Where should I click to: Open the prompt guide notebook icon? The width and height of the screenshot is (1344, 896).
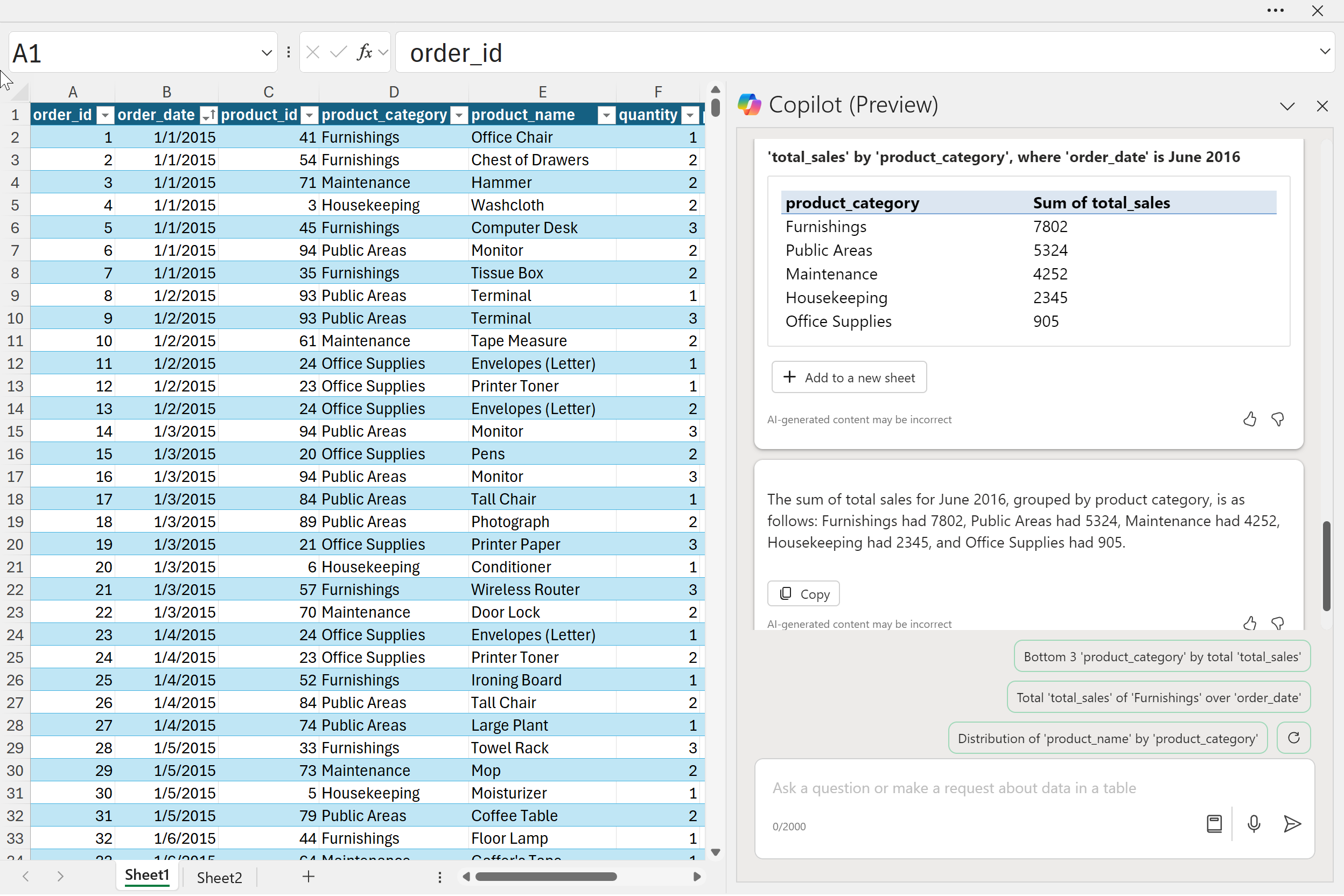click(1214, 824)
